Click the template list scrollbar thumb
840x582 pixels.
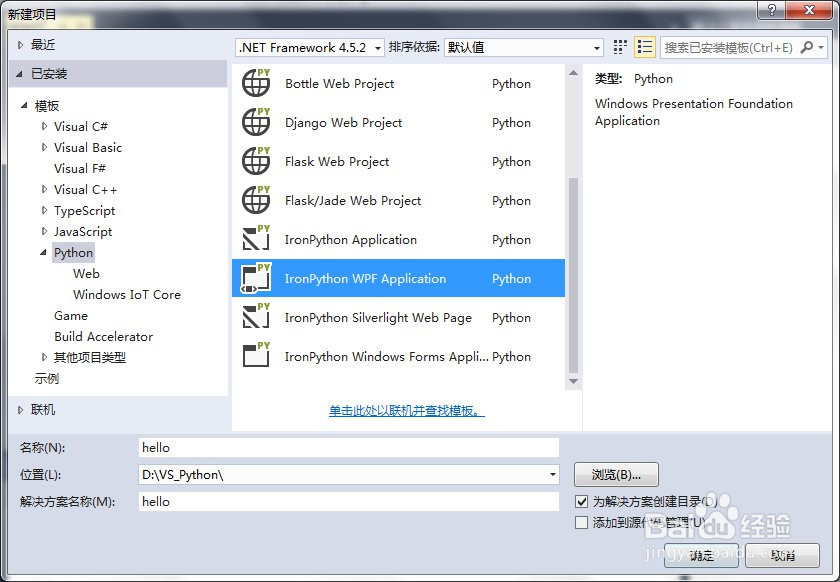click(573, 275)
